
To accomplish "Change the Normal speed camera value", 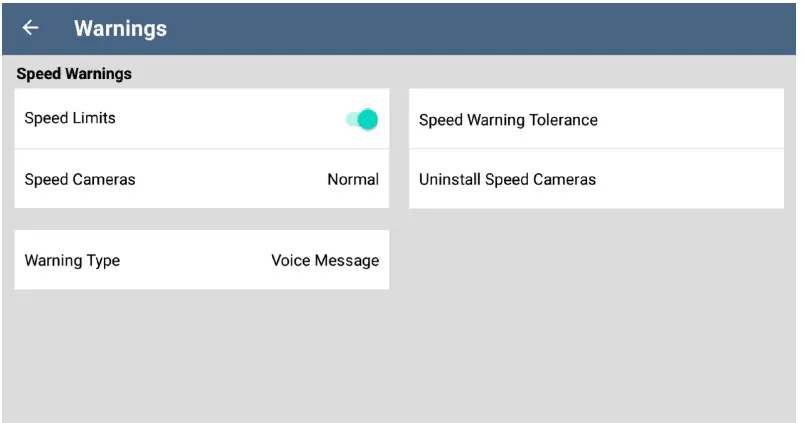I will (x=353, y=180).
